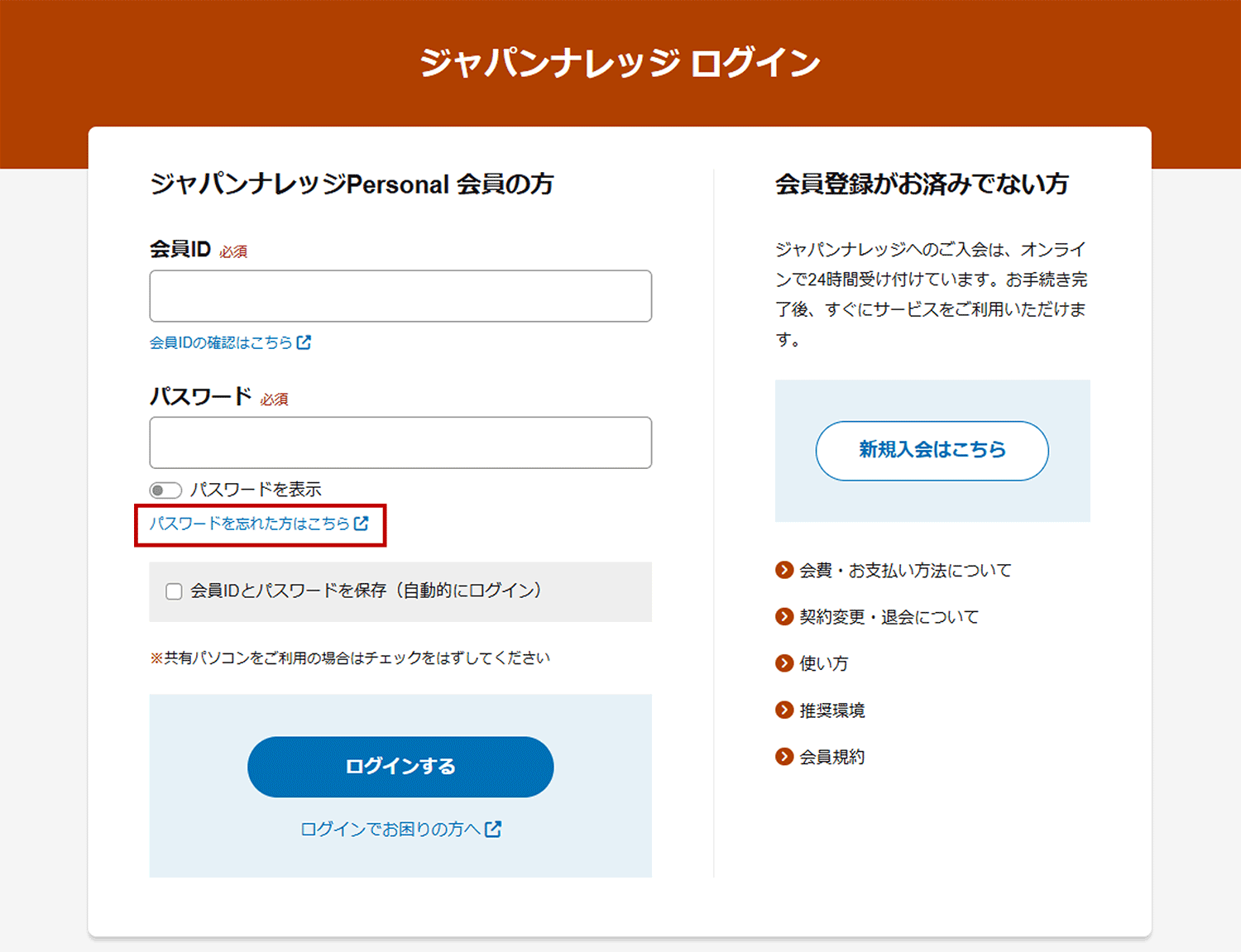The width and height of the screenshot is (1241, 952).
Task: Click 新規入会はこちら registration button
Action: pos(932,451)
